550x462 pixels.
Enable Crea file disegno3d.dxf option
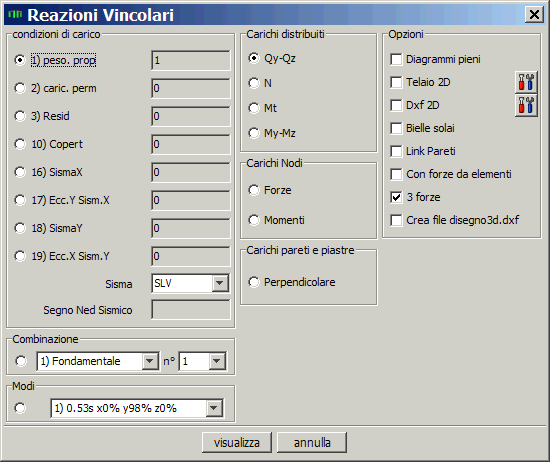[x=396, y=220]
